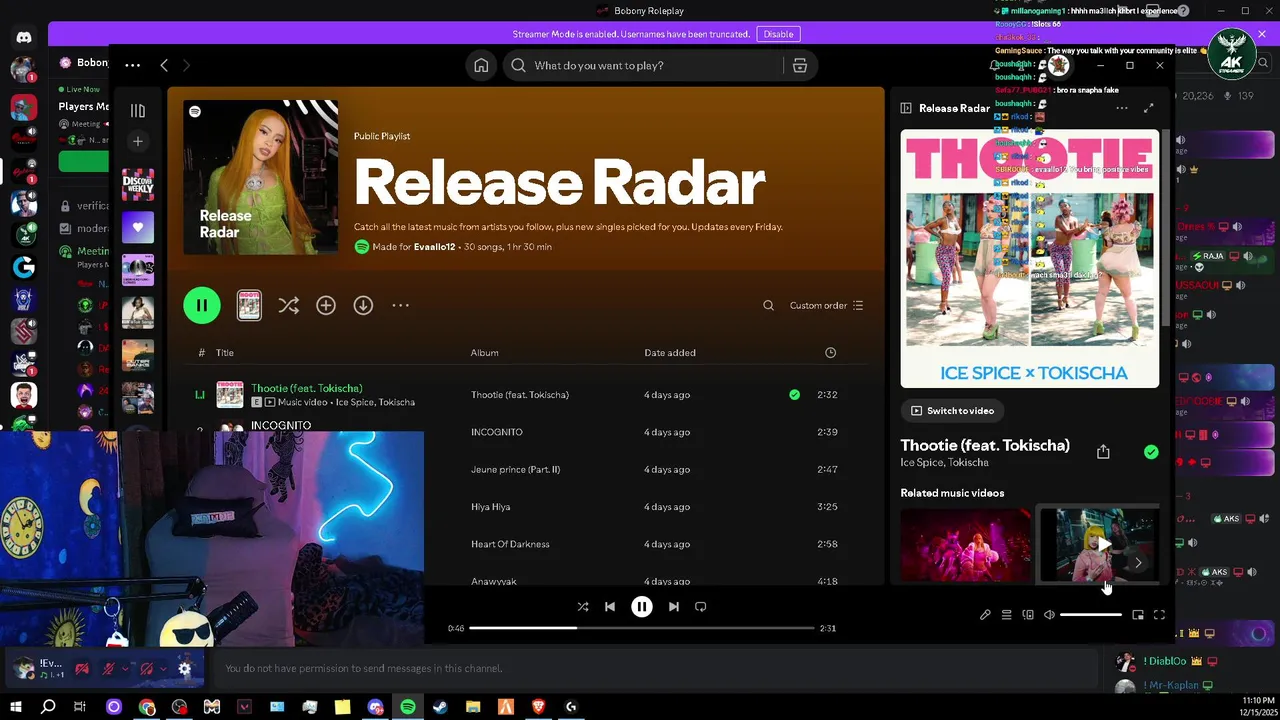Open Jeune prince (Part. II) album

pyautogui.click(x=515, y=469)
